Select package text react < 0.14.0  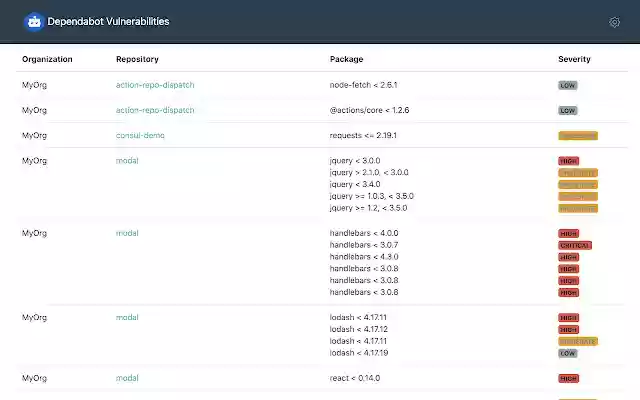[x=355, y=378]
